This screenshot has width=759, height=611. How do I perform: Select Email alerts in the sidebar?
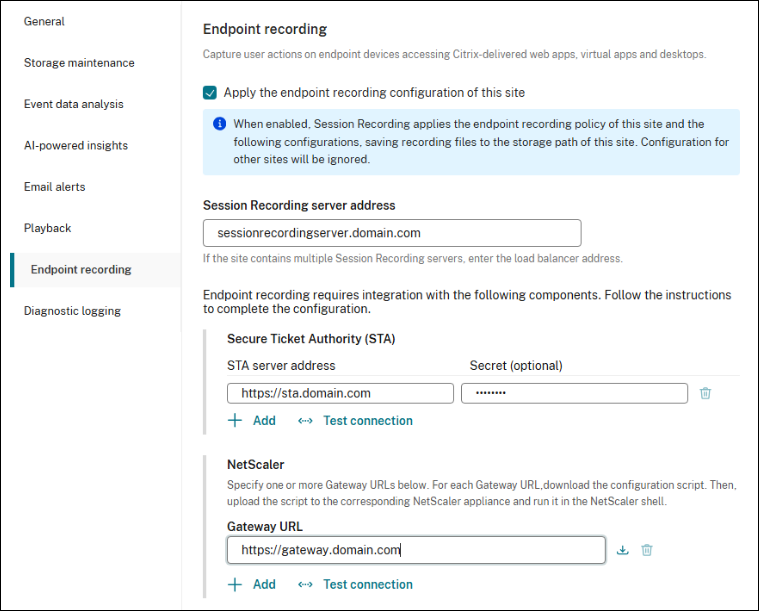point(55,187)
